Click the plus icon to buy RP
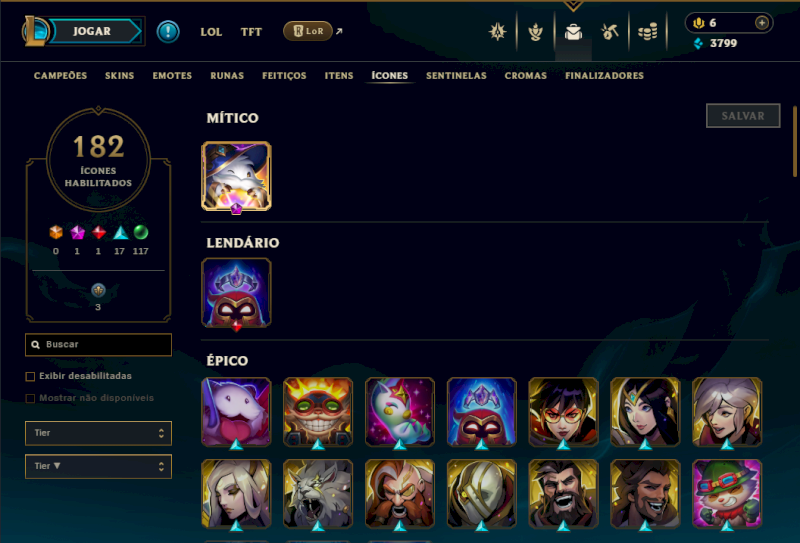800x543 pixels. coord(762,23)
